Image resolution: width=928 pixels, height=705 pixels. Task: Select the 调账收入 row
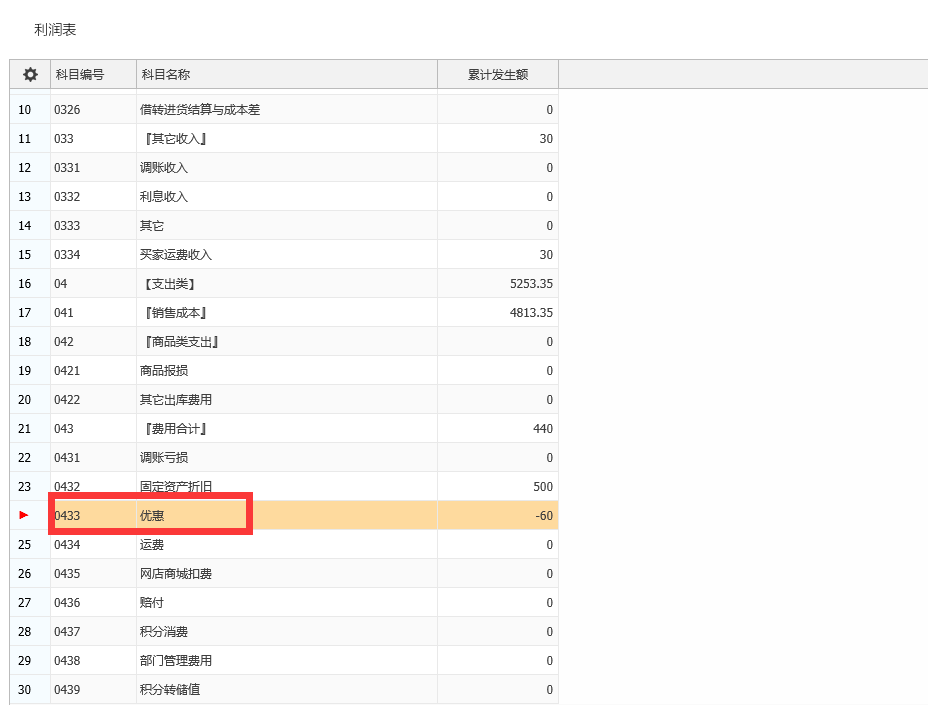(284, 168)
